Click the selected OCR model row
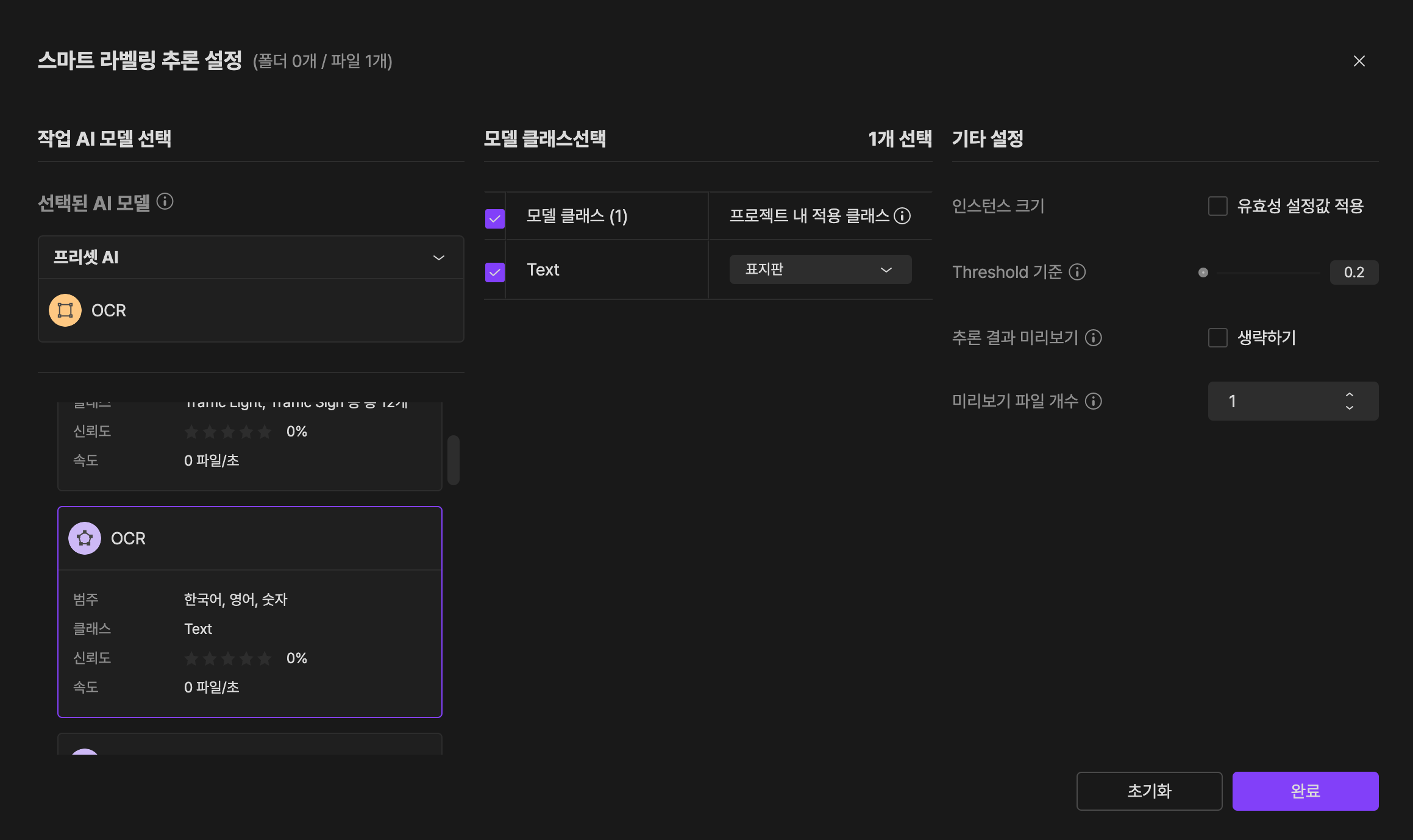 [251, 310]
